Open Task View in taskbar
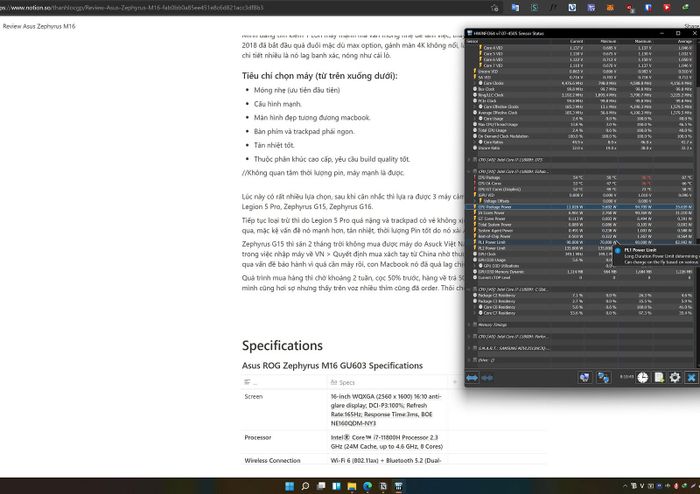The width and height of the screenshot is (700, 494). click(x=321, y=486)
